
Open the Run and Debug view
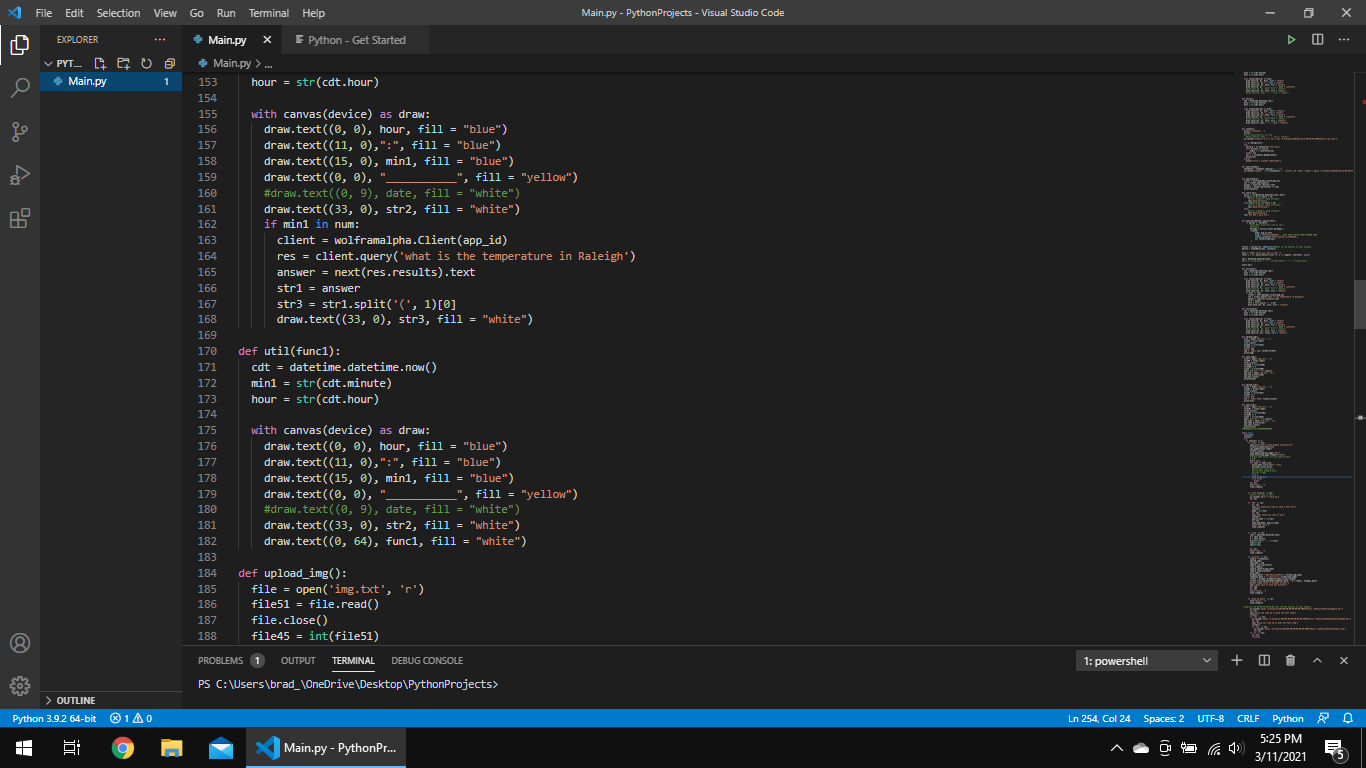20,175
